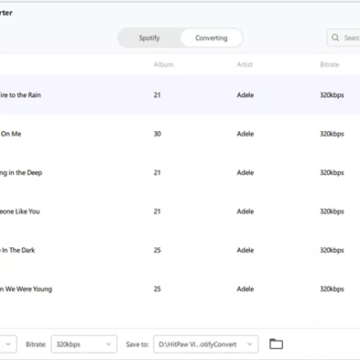Open the Bitrate 320kbps dropdown

pos(84,344)
